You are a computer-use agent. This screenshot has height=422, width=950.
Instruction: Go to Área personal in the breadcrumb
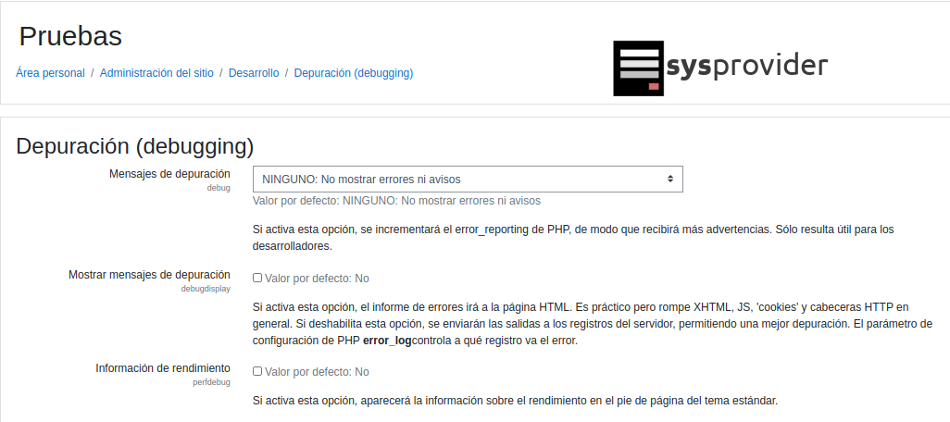[50, 73]
